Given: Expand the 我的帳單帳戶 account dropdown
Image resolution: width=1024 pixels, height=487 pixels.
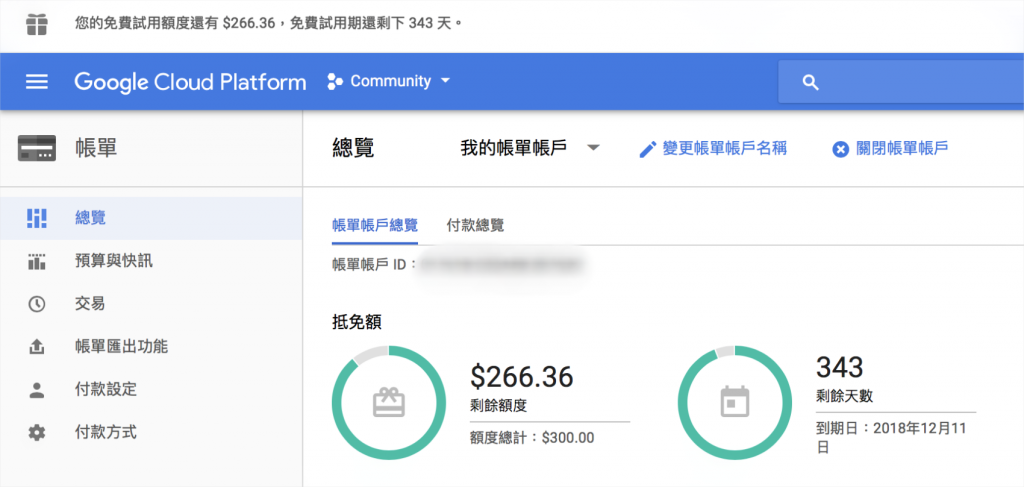Looking at the screenshot, I should [x=530, y=148].
